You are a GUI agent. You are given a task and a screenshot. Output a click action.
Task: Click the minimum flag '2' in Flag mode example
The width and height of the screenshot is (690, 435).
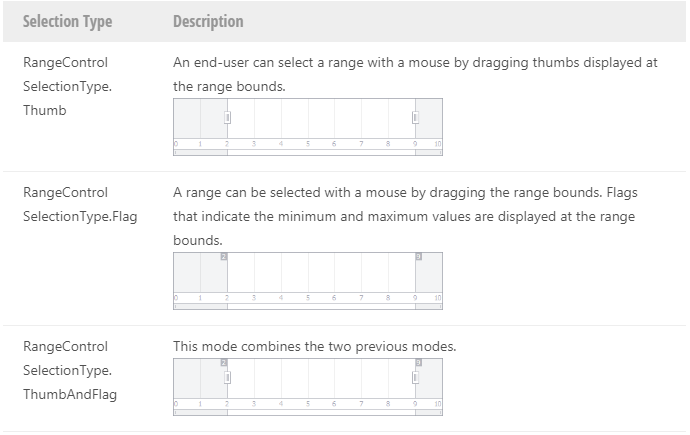click(224, 257)
